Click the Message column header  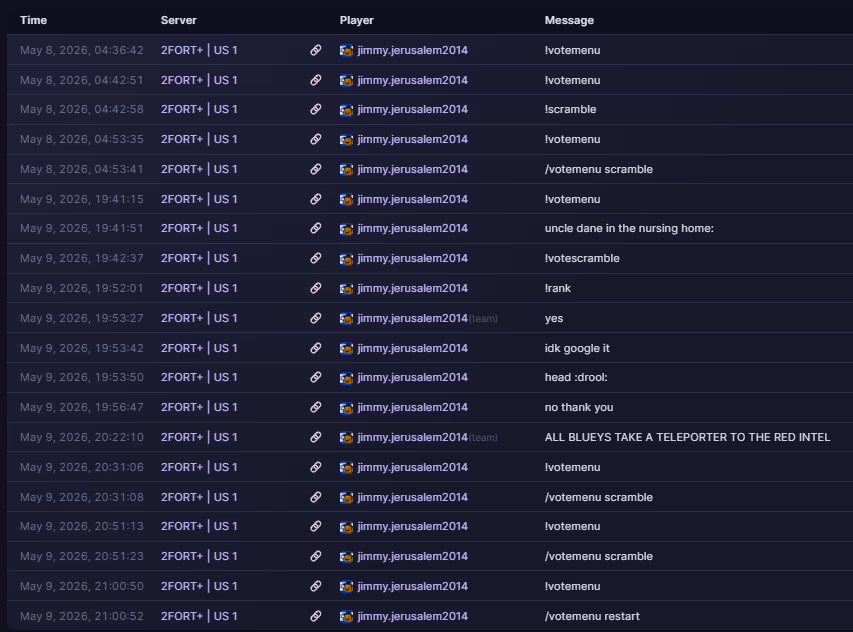click(x=569, y=20)
